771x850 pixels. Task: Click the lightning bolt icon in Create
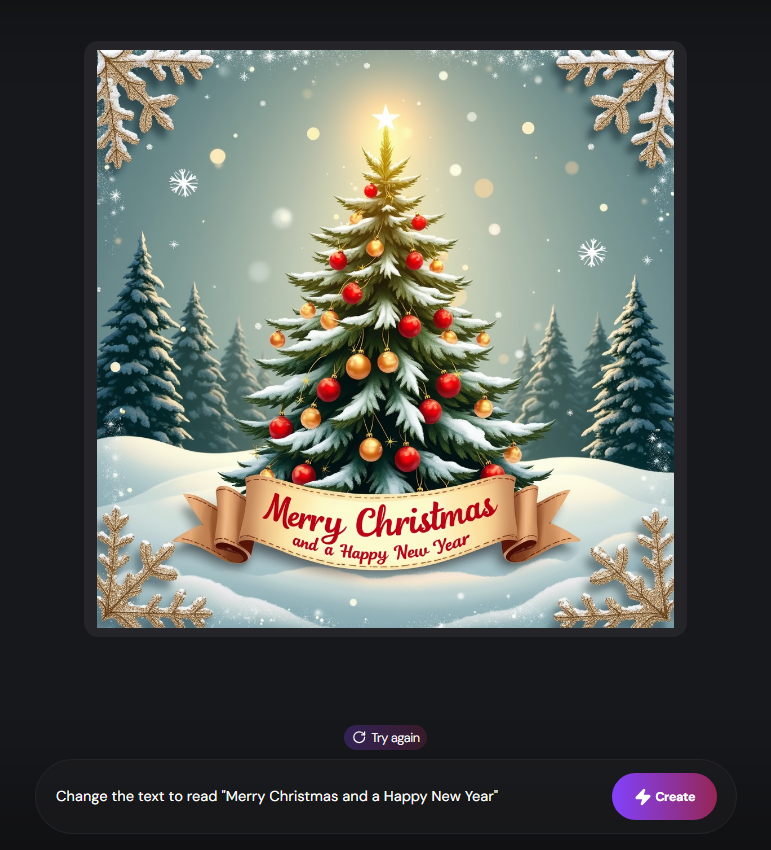tap(642, 797)
